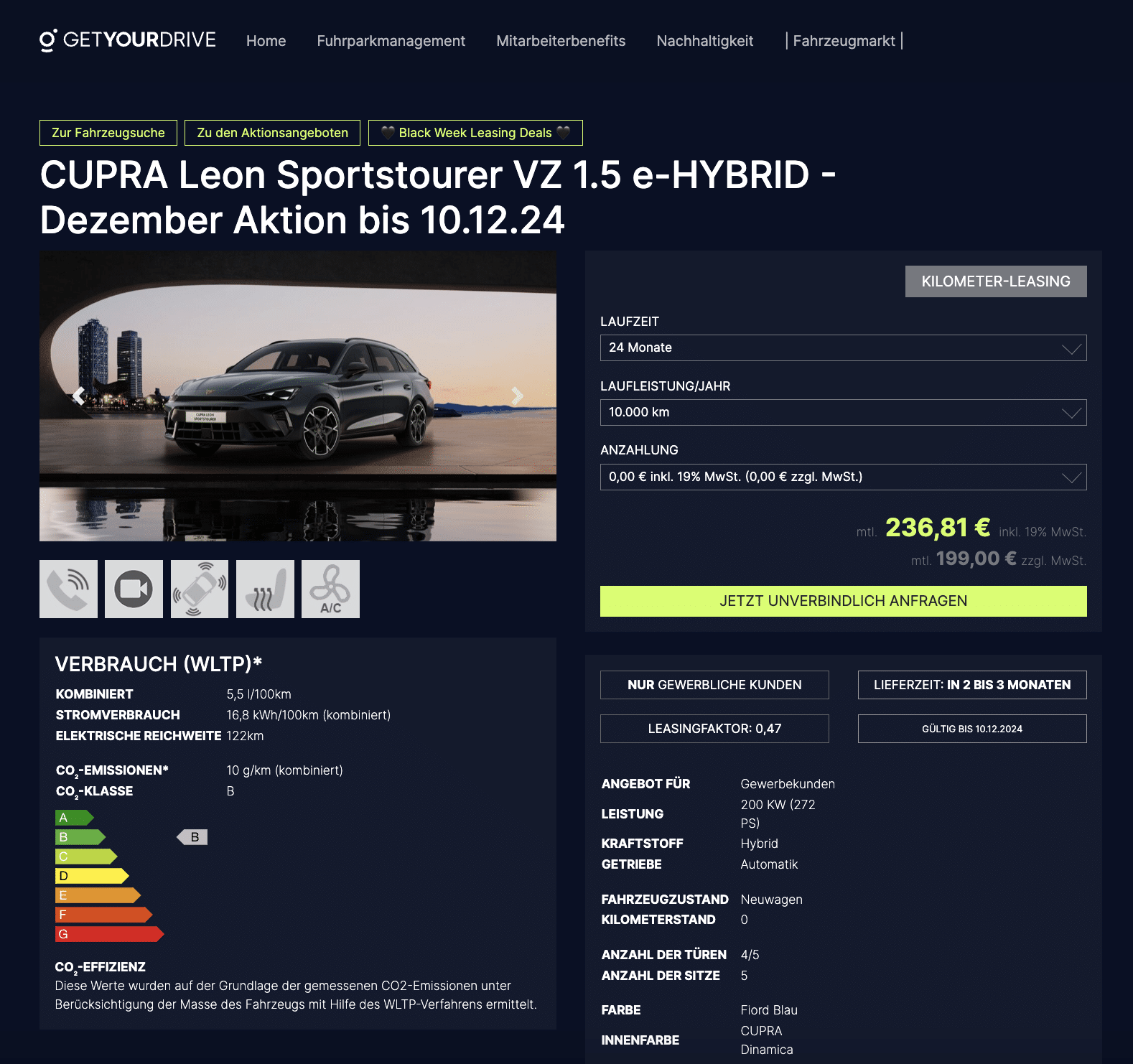This screenshot has width=1133, height=1064.
Task: Click the 200 KW (272 PS) value
Action: (778, 814)
